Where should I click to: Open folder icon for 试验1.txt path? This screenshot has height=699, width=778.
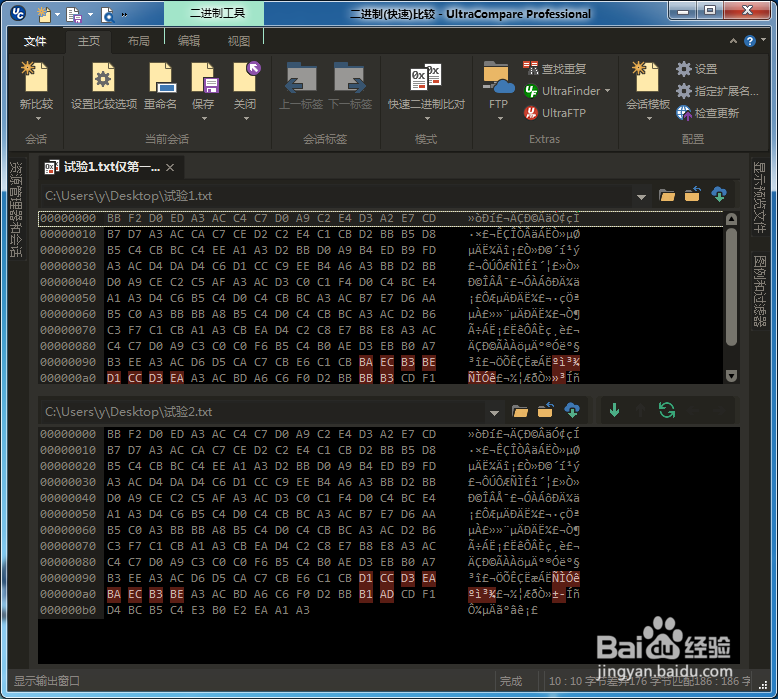[x=667, y=195]
